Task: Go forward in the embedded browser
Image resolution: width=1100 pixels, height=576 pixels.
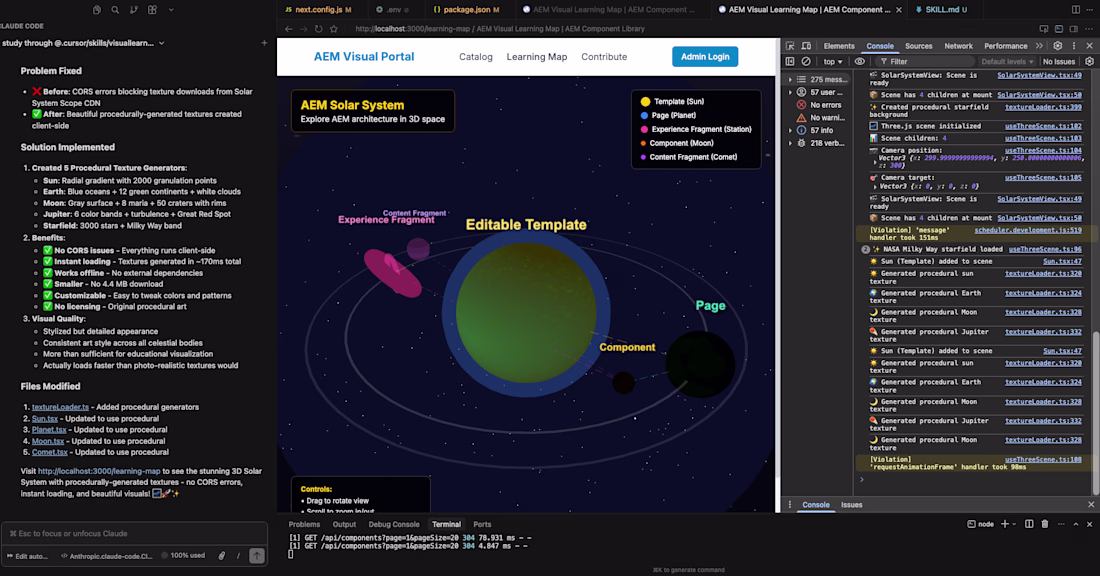Action: click(x=304, y=29)
